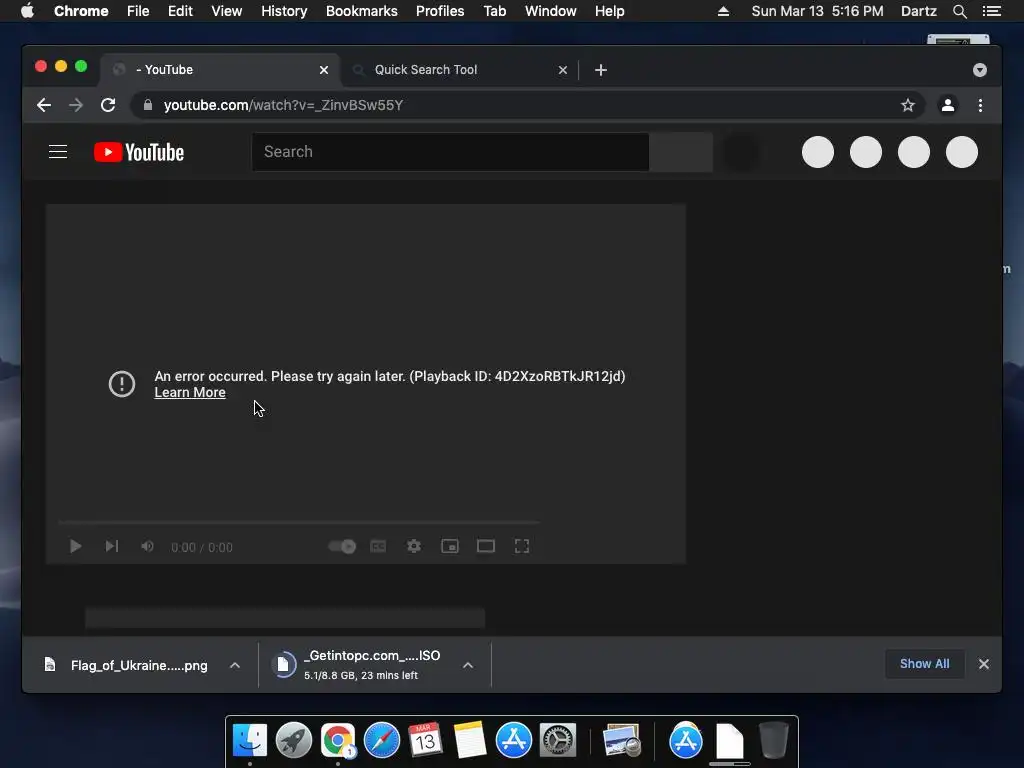
Task: Expand Getintopc ISO download options
Action: pyautogui.click(x=468, y=665)
